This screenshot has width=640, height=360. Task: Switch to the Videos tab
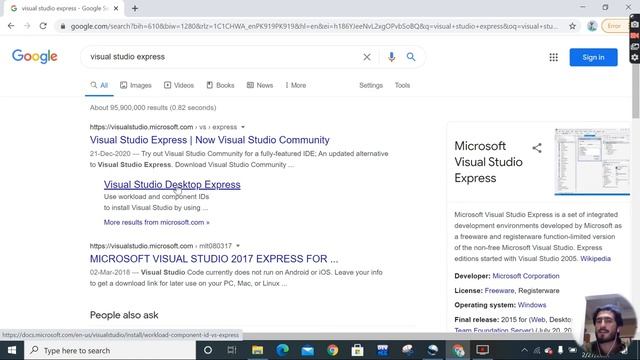tap(179, 85)
